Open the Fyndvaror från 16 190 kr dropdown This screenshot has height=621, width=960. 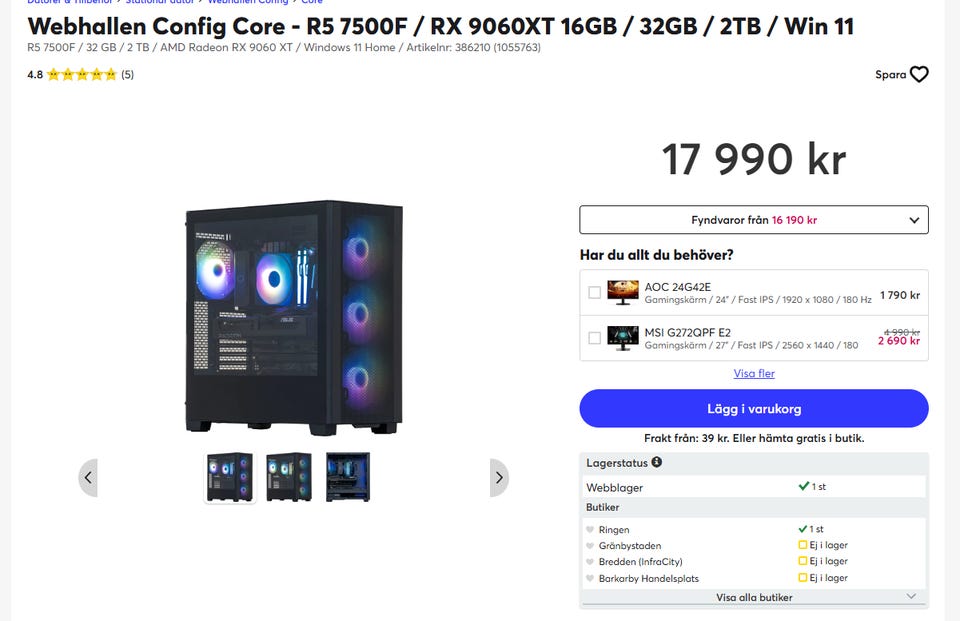(754, 220)
